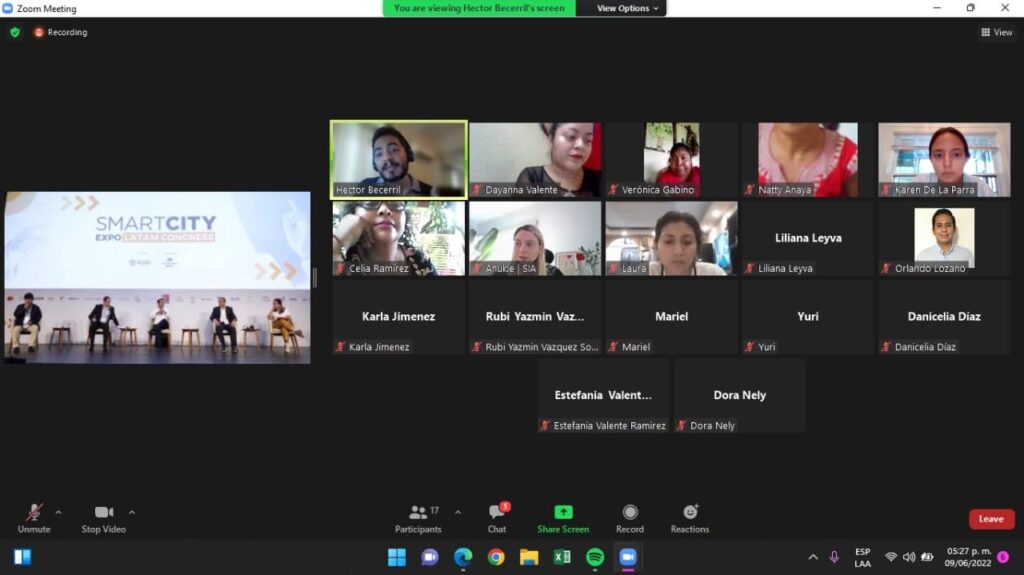Click battery icon in system tray

click(x=927, y=557)
